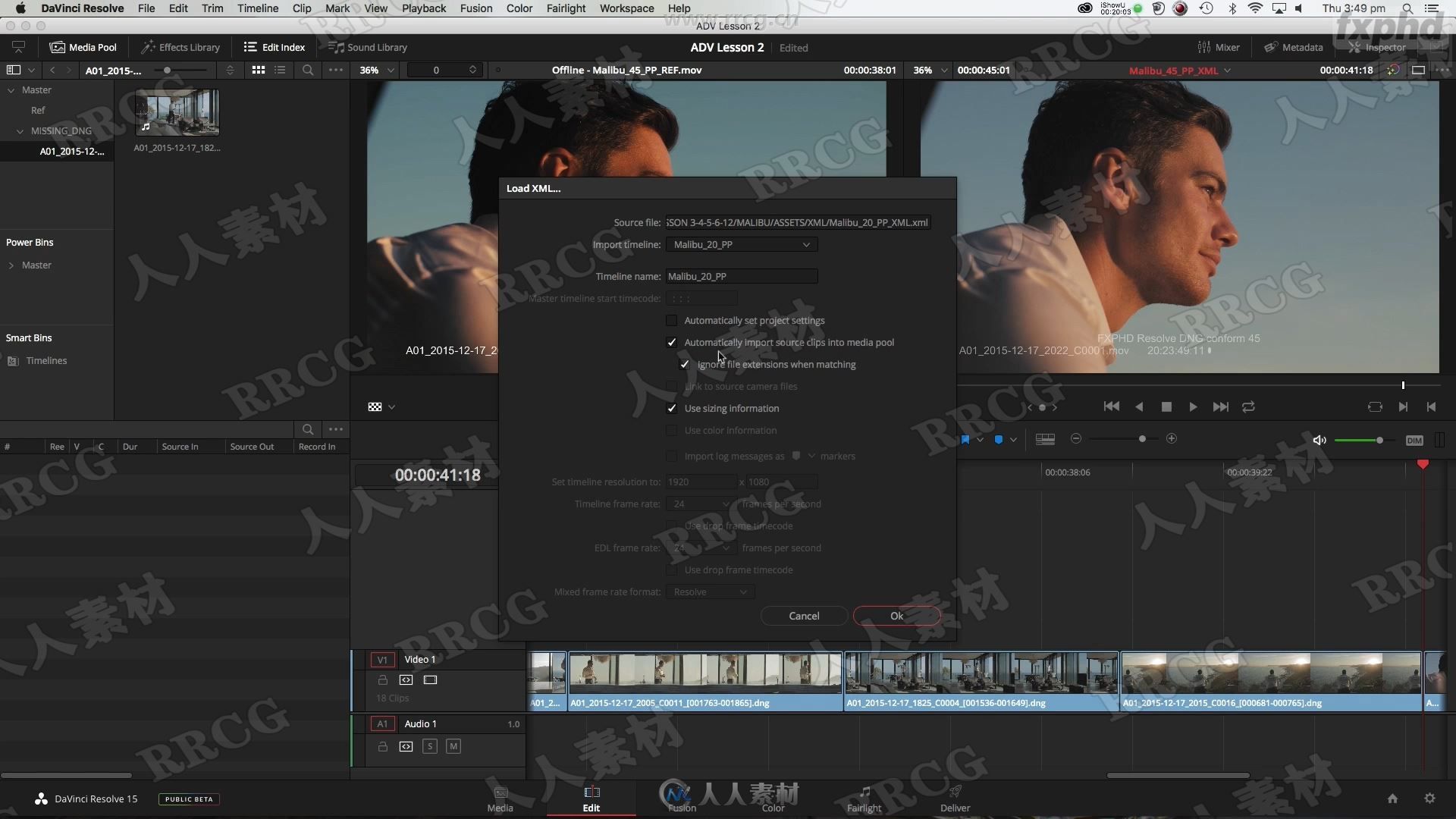Open the blue marker color dropdown
The image size is (1456, 819).
(1013, 440)
